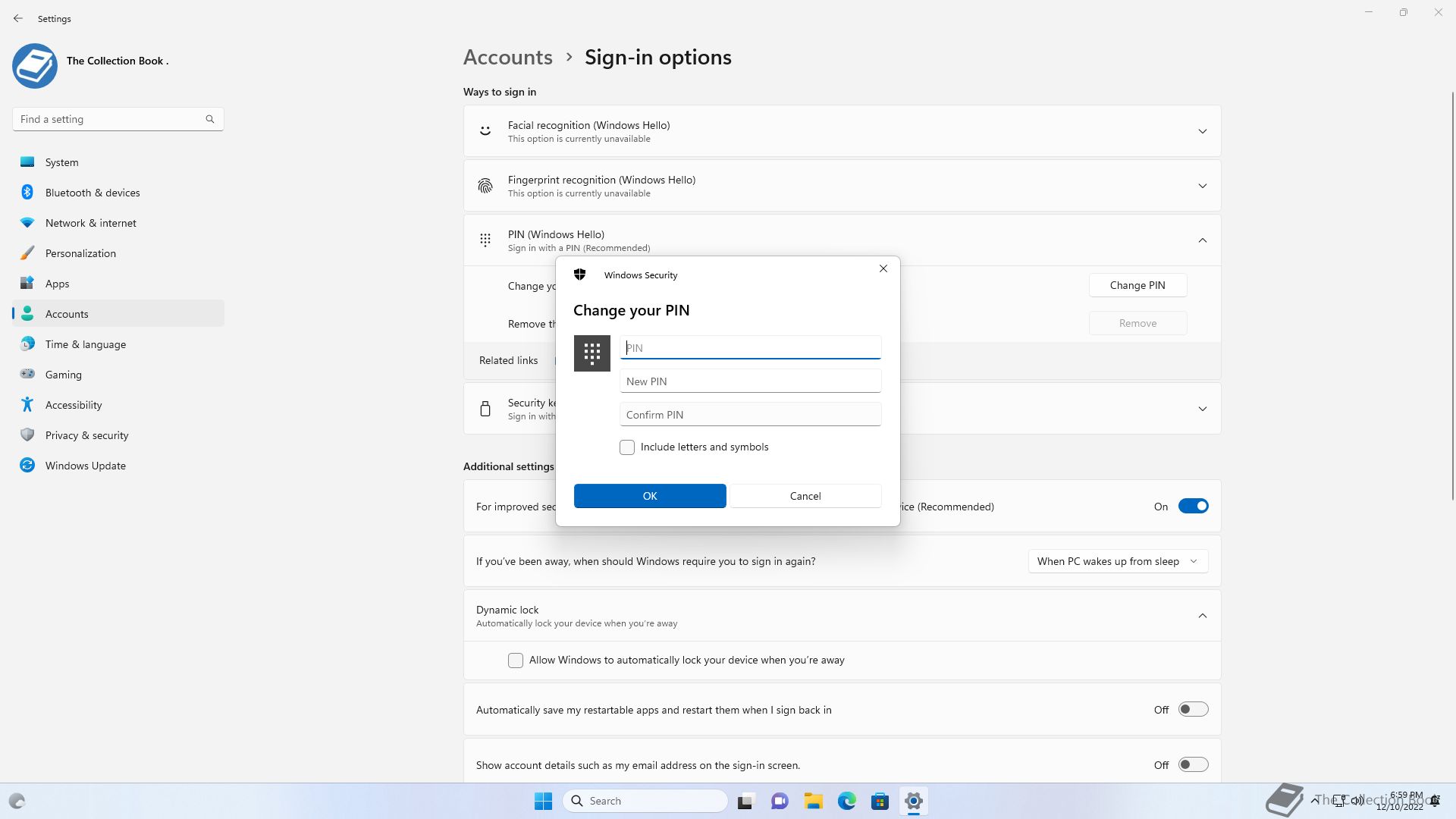Focus the current PIN field
This screenshot has height=819, width=1456.
[751, 347]
